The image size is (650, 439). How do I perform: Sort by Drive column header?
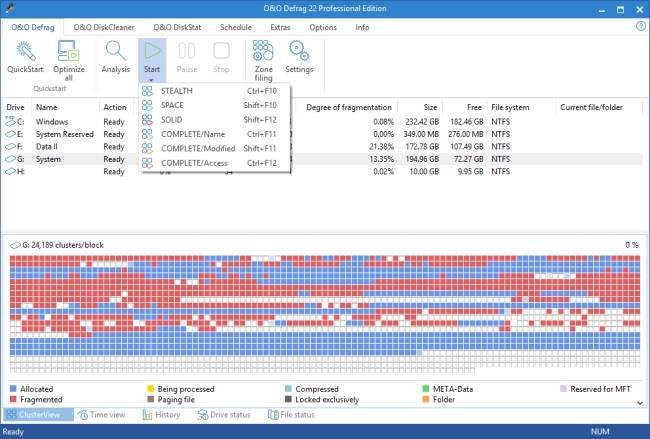(x=15, y=107)
